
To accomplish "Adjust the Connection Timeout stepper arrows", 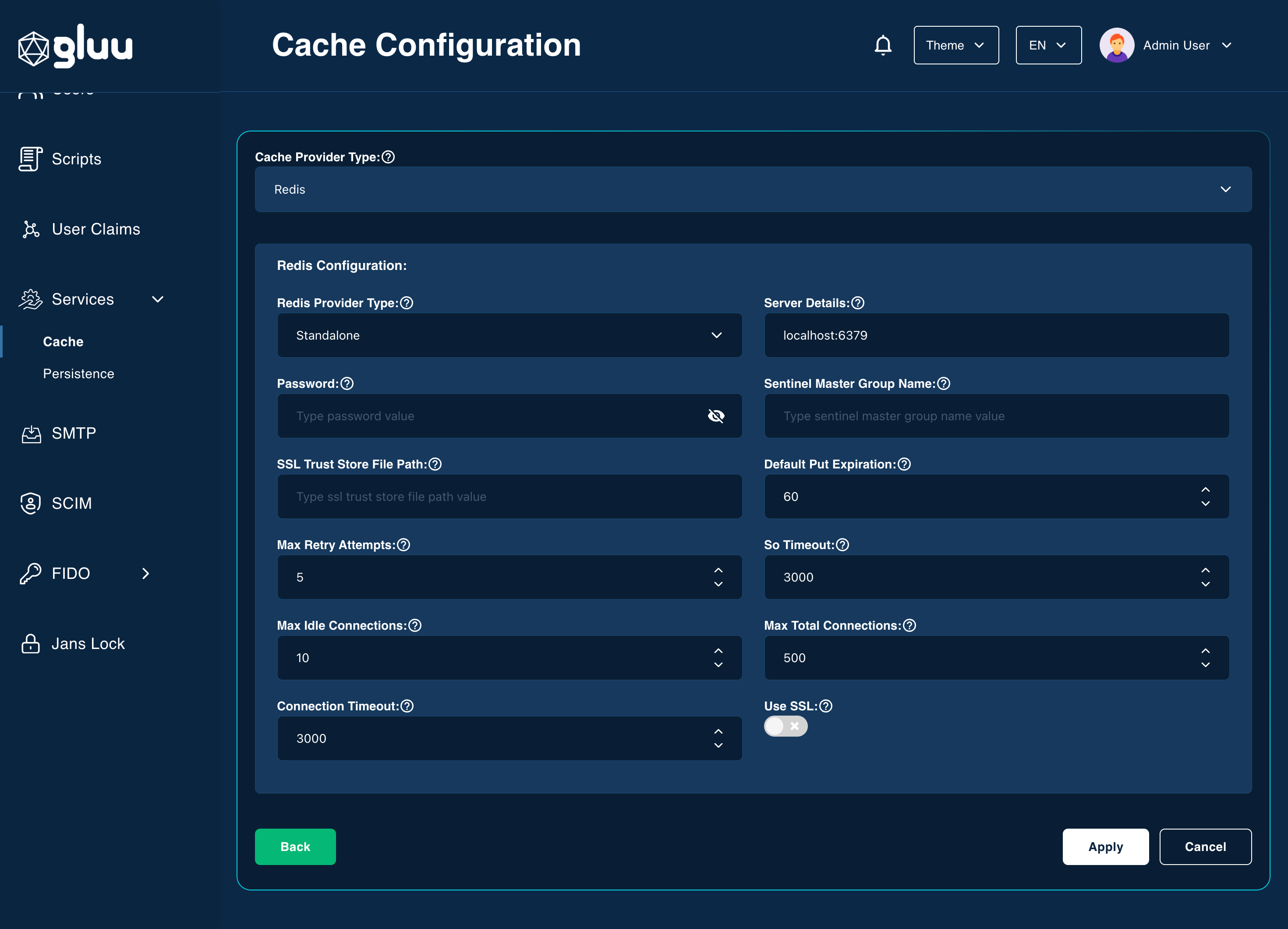I will 718,739.
